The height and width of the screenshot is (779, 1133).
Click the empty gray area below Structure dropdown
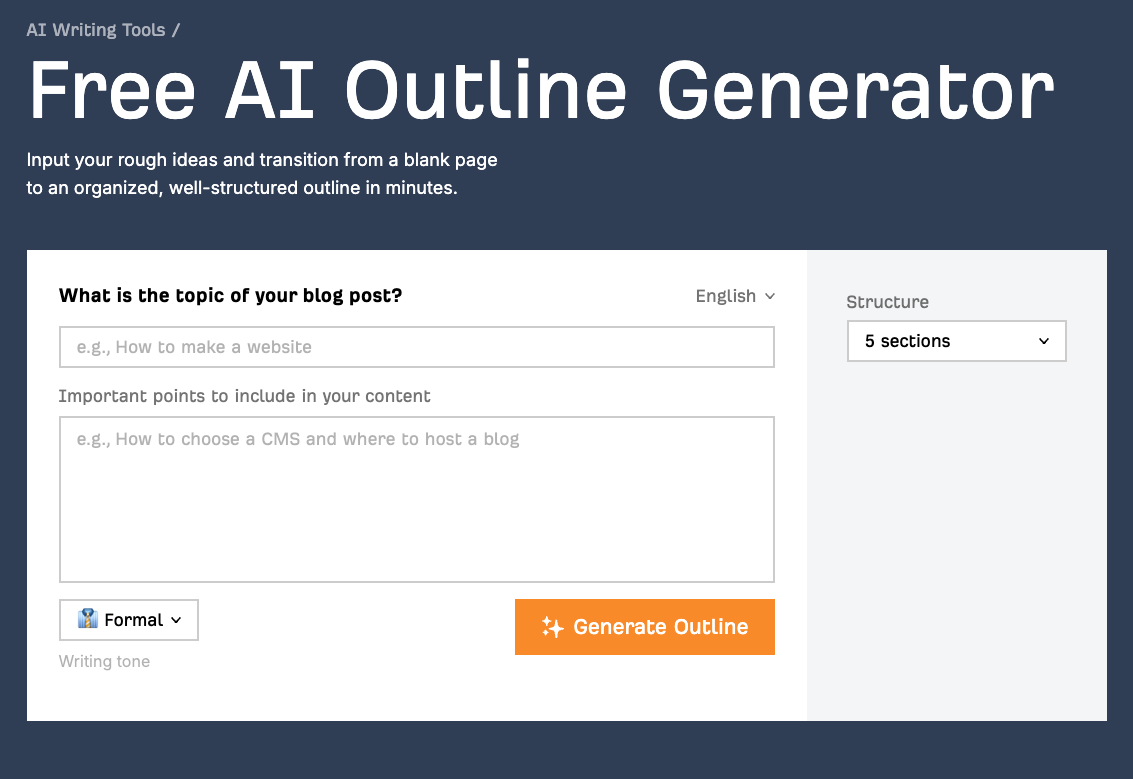pos(956,542)
